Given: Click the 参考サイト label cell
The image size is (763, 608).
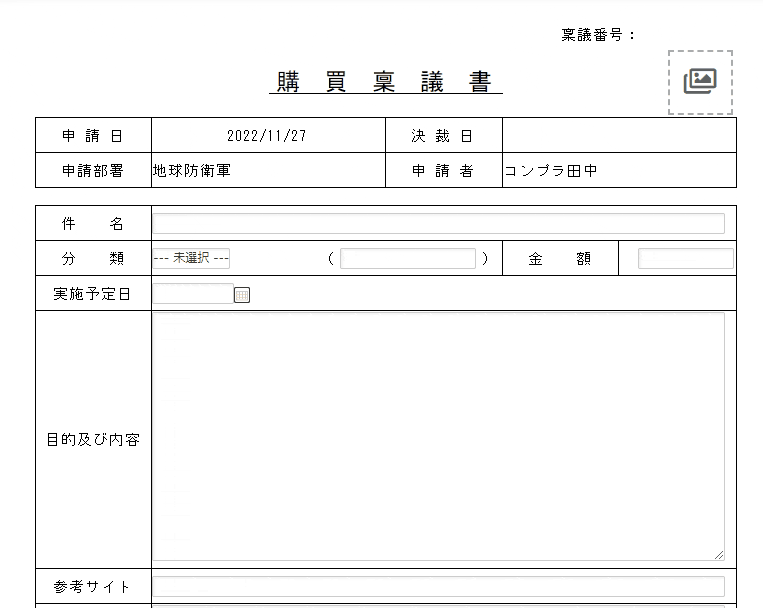Looking at the screenshot, I should click(x=93, y=587).
